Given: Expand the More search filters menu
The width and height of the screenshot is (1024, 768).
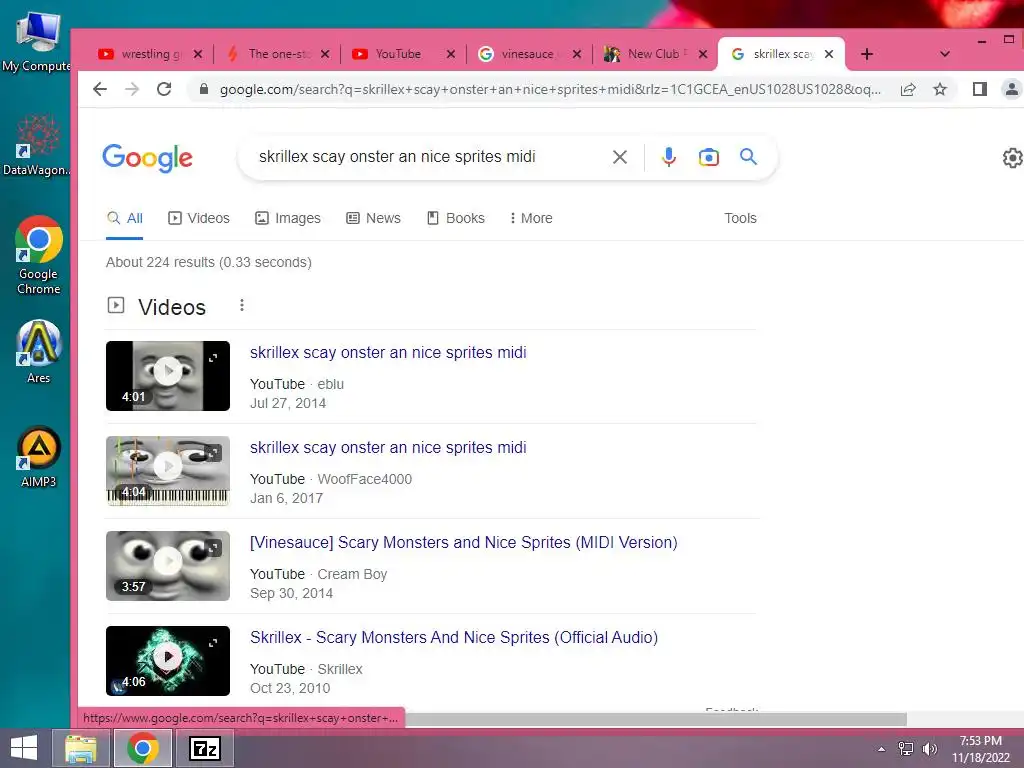Looking at the screenshot, I should pos(531,218).
